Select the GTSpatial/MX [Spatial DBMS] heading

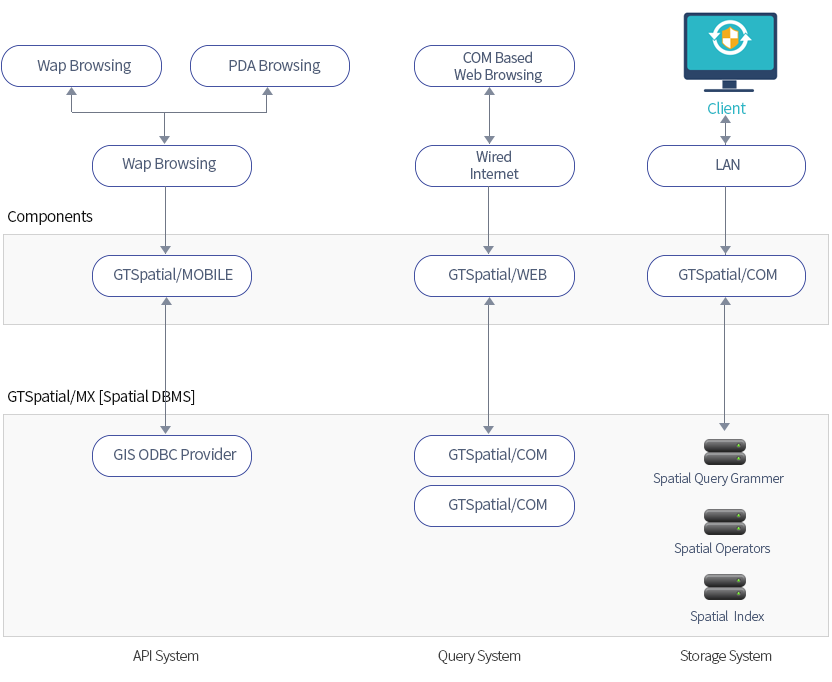[x=101, y=397]
